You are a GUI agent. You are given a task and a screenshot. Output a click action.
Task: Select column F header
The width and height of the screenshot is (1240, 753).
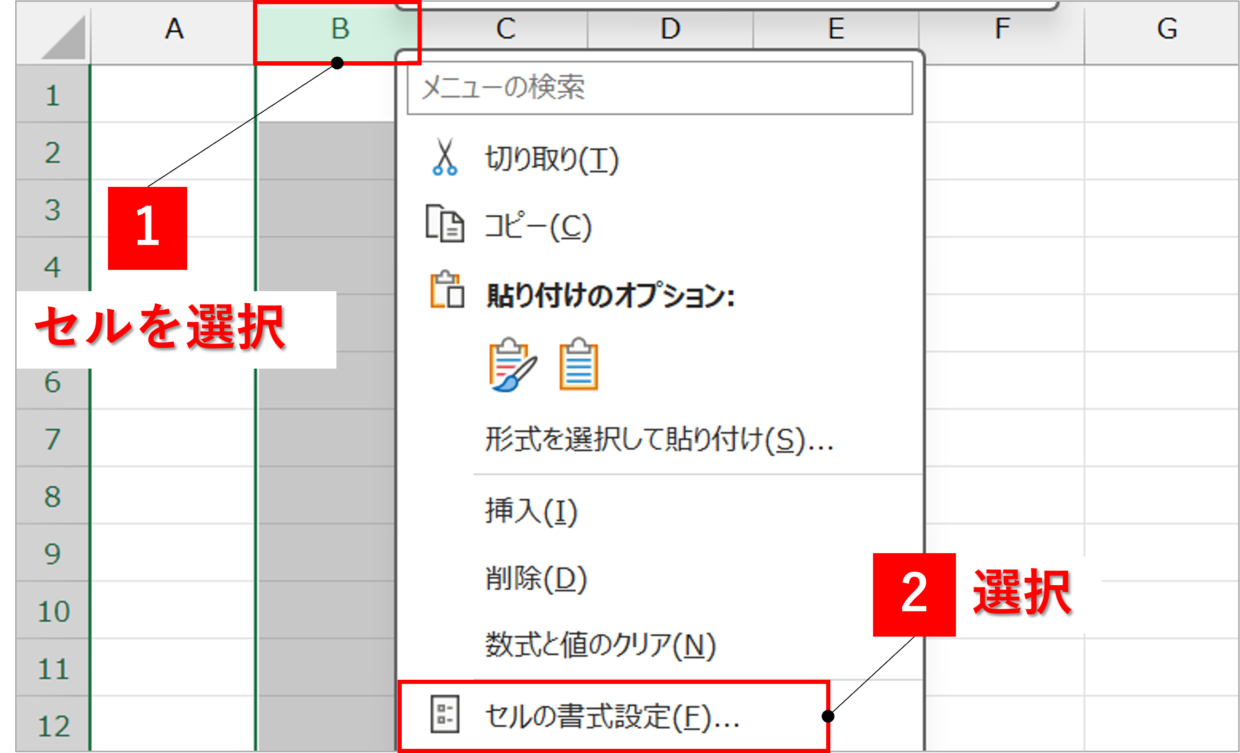pos(1001,31)
